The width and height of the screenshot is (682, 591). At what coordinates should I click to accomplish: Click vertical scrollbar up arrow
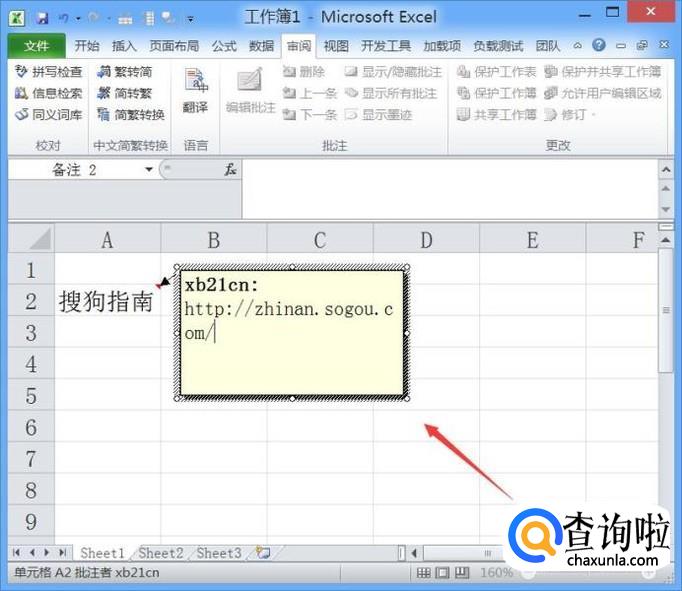pos(666,240)
